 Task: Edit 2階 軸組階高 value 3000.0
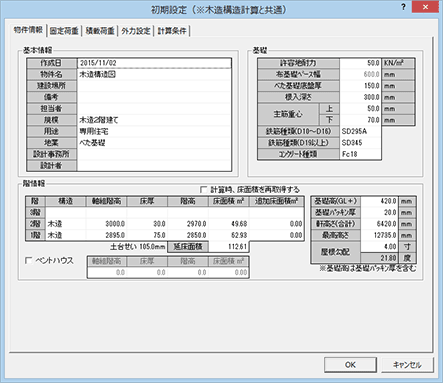click(x=106, y=224)
